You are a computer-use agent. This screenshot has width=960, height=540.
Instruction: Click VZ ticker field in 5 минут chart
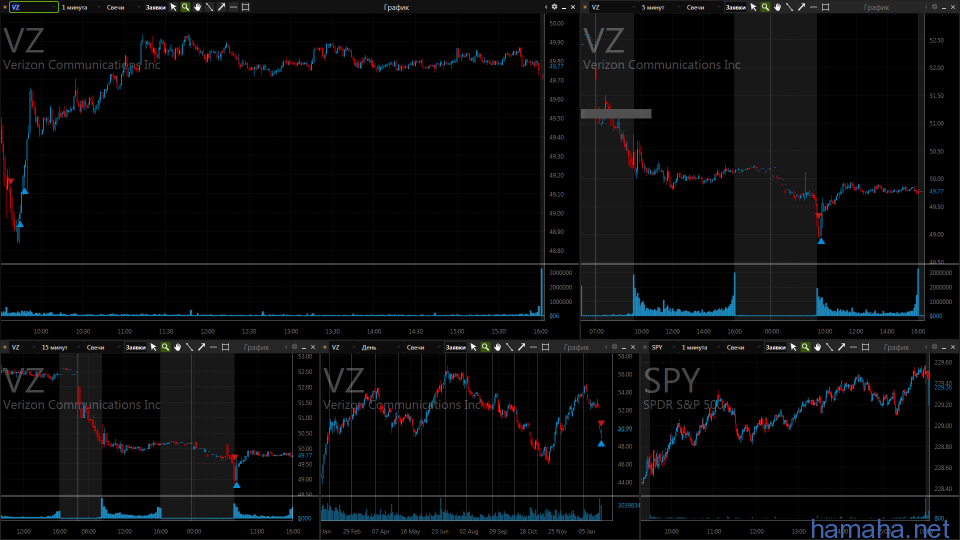pyautogui.click(x=613, y=7)
